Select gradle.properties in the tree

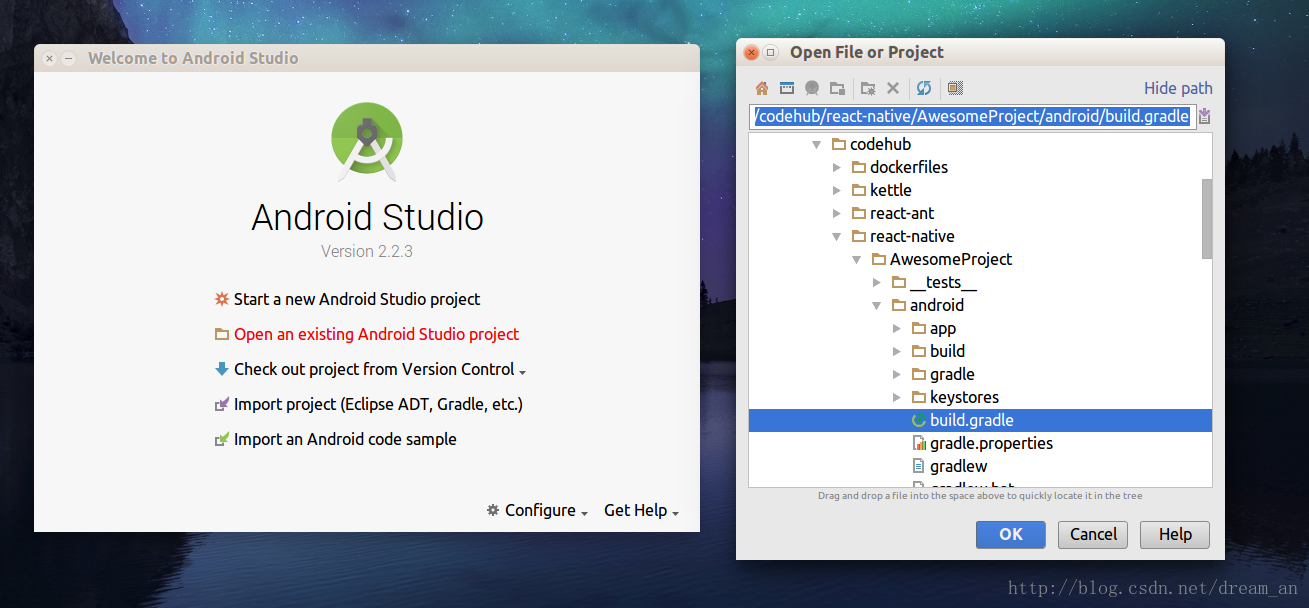pos(991,444)
